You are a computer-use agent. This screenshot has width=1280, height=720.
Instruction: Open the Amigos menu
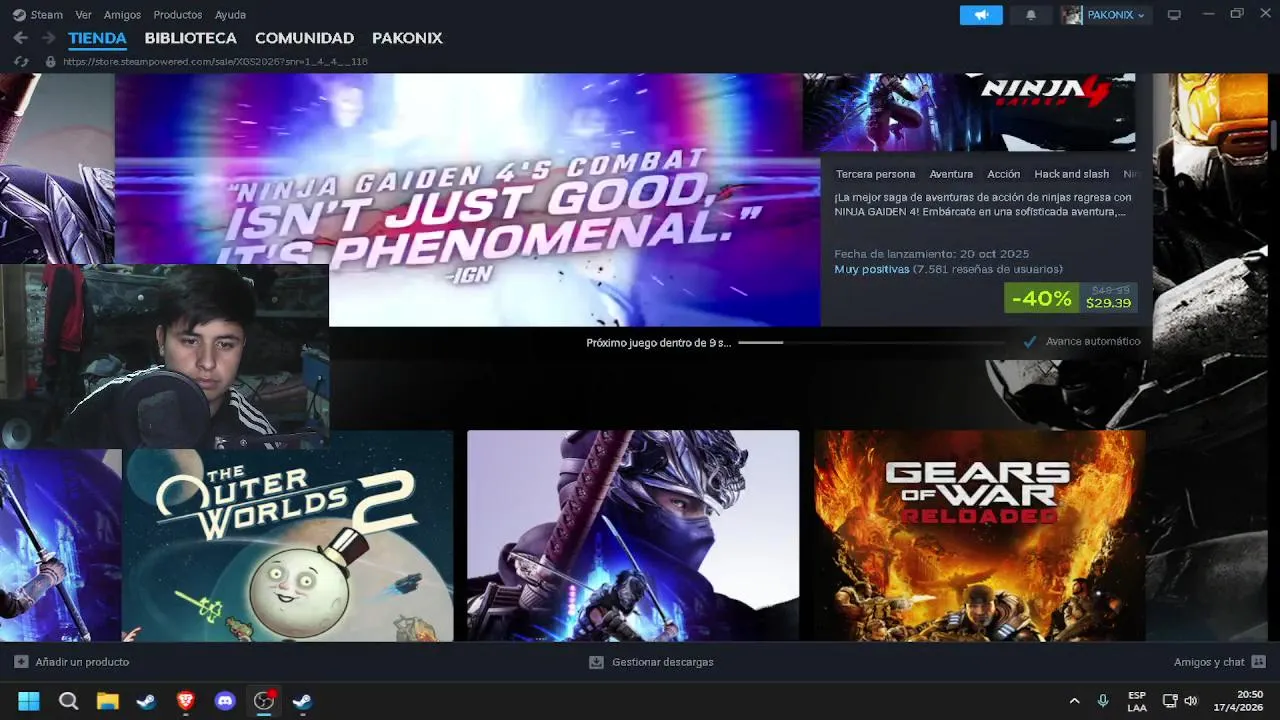tap(122, 15)
